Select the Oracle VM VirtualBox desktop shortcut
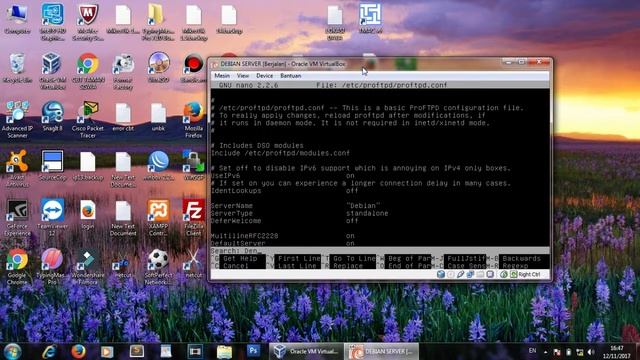 coord(52,71)
